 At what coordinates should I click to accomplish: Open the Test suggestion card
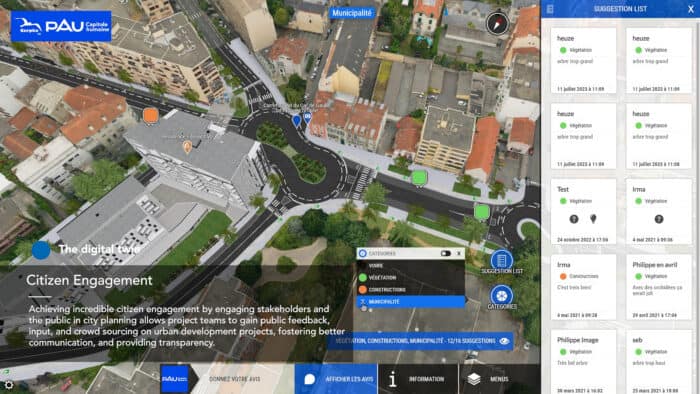[583, 212]
